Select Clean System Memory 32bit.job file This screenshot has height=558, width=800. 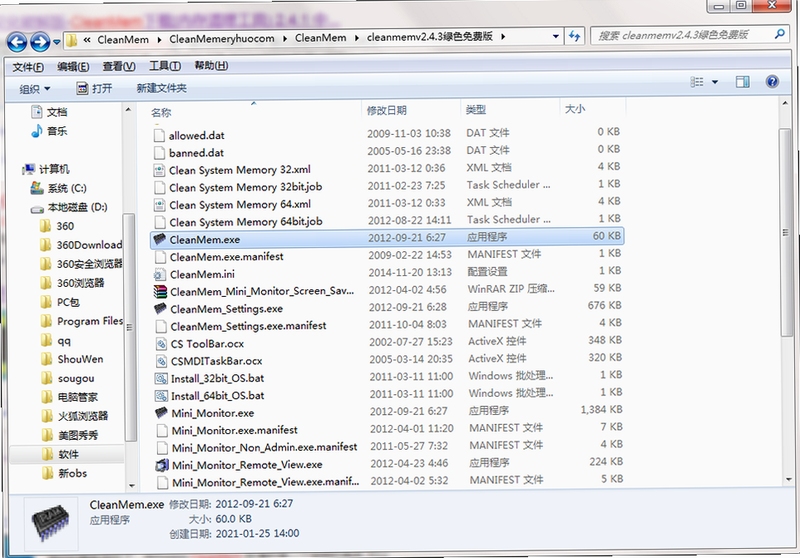point(245,187)
